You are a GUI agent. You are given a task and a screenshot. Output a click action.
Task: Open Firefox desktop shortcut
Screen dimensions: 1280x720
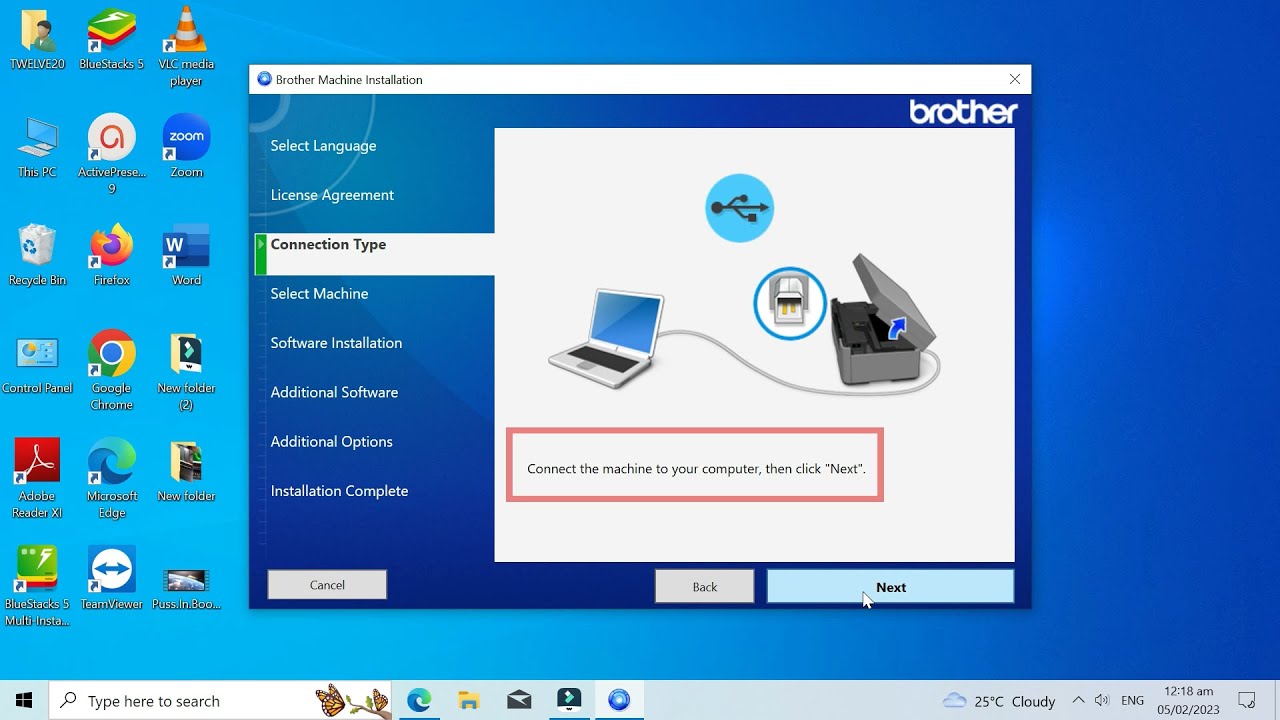(x=111, y=255)
